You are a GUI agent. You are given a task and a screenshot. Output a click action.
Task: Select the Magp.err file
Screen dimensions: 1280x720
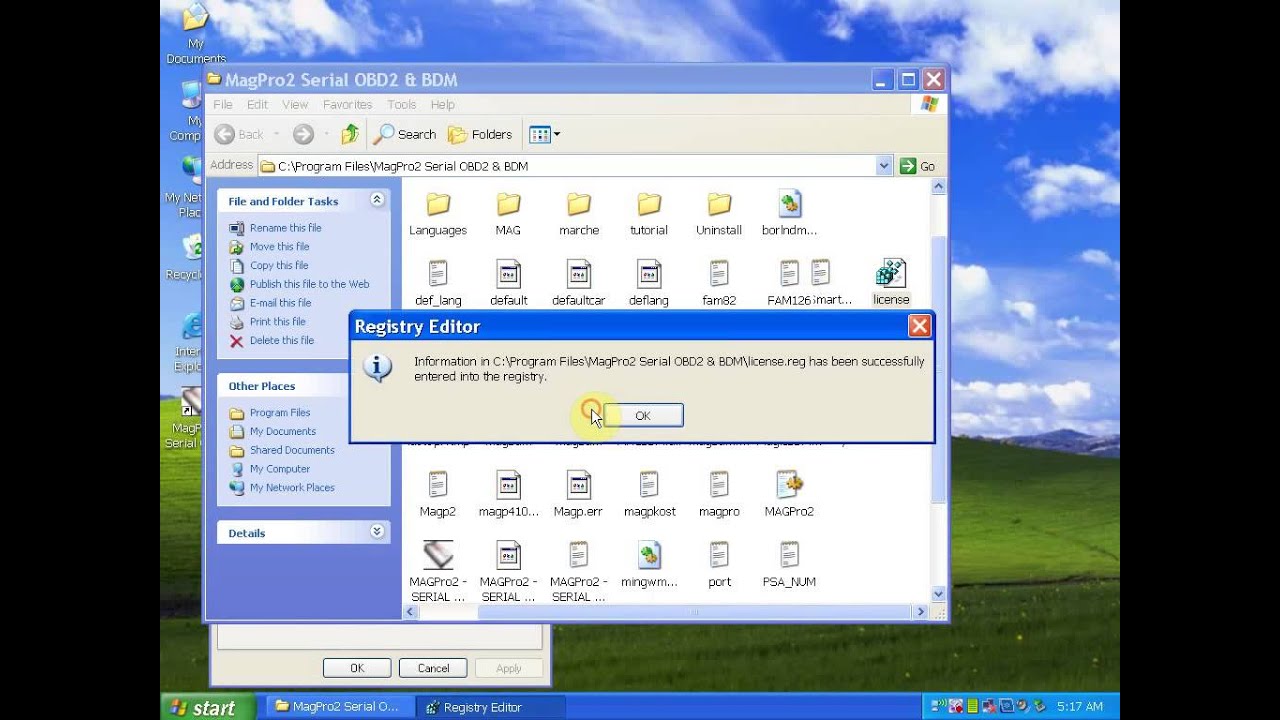click(579, 494)
